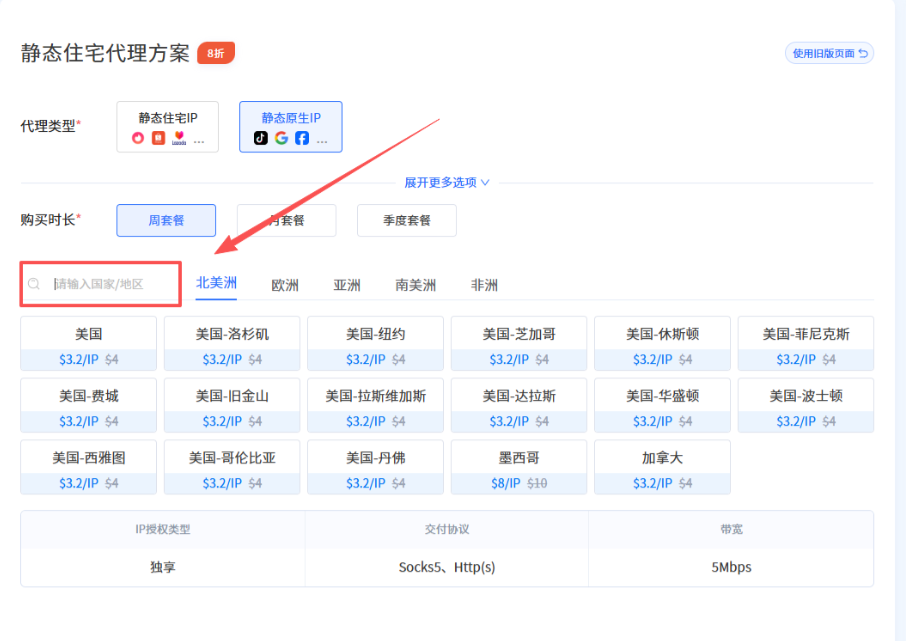Screen dimensions: 906x641
Task: Click the 带宽 column header
Action: pos(731,529)
